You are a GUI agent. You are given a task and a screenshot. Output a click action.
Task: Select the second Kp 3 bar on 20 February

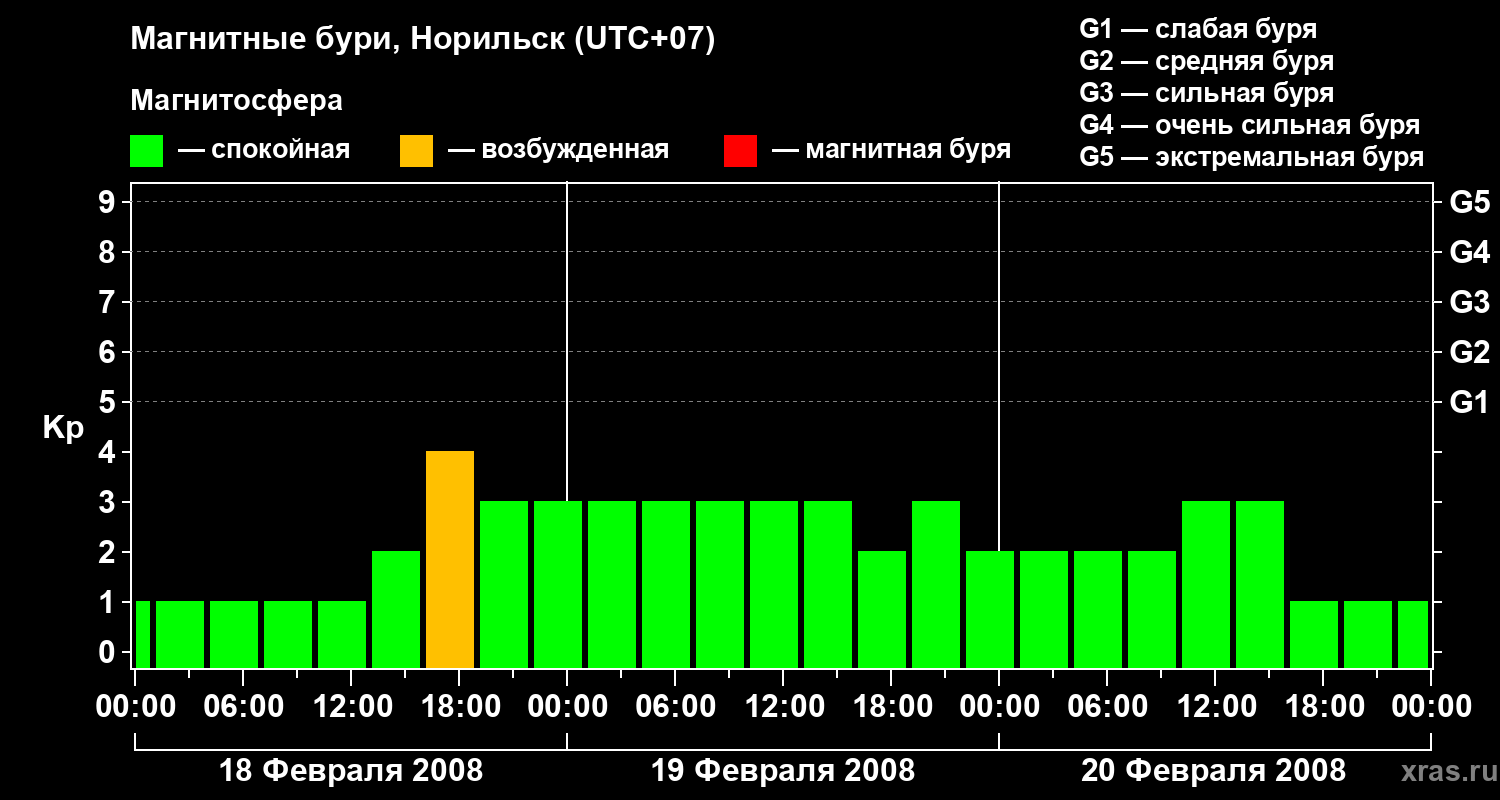(1260, 585)
